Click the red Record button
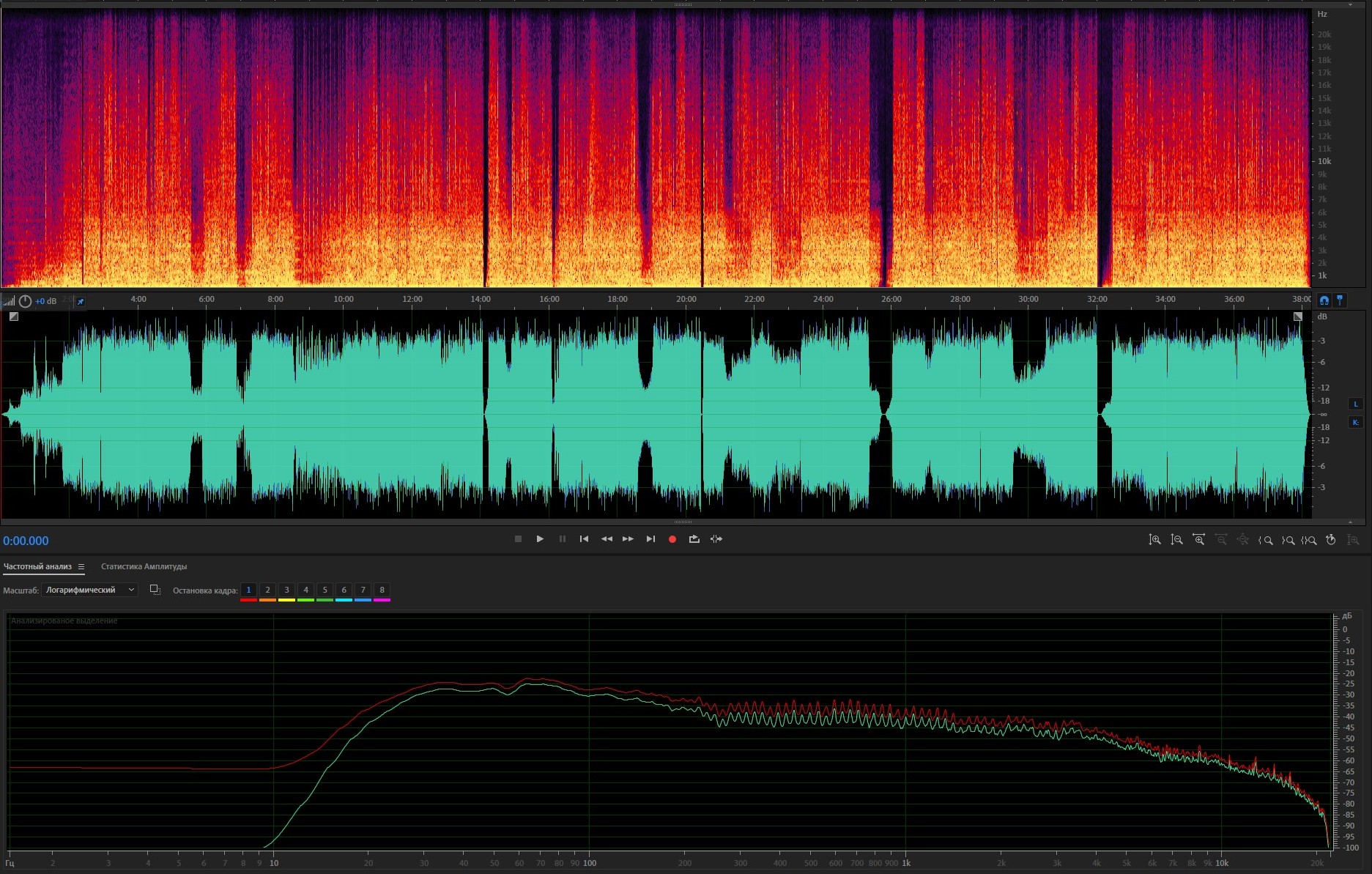Viewport: 1372px width, 874px height. pyautogui.click(x=672, y=539)
